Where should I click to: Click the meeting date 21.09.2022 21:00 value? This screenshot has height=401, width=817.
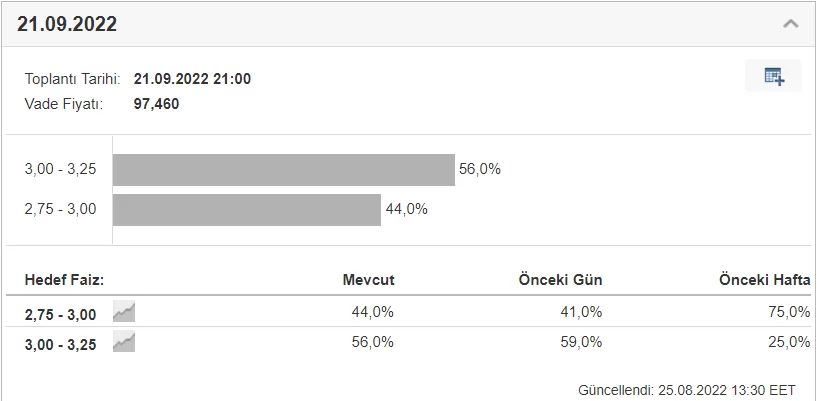click(x=192, y=79)
